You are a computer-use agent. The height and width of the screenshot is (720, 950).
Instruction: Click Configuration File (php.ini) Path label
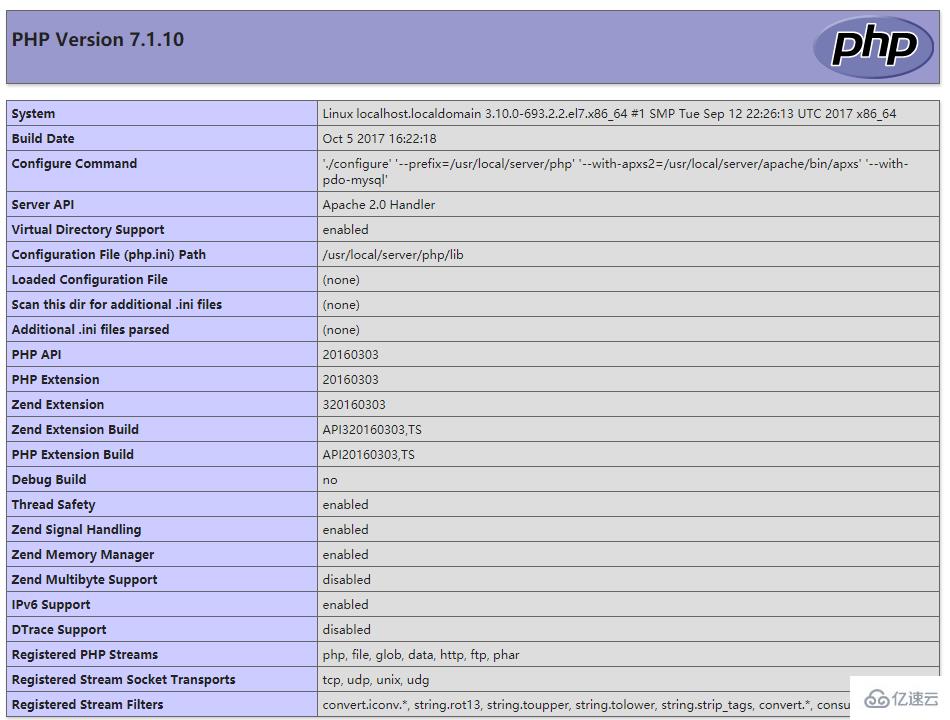tap(108, 255)
